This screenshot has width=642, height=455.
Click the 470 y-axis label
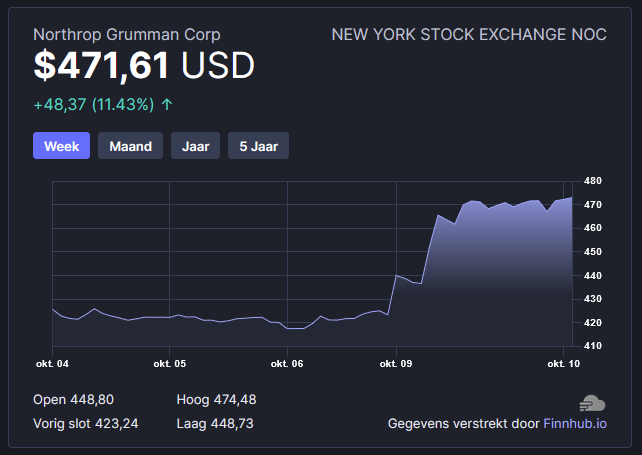coord(593,204)
